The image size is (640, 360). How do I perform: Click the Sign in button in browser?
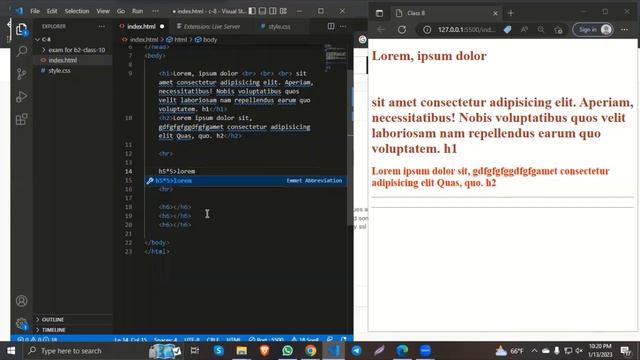coord(593,29)
